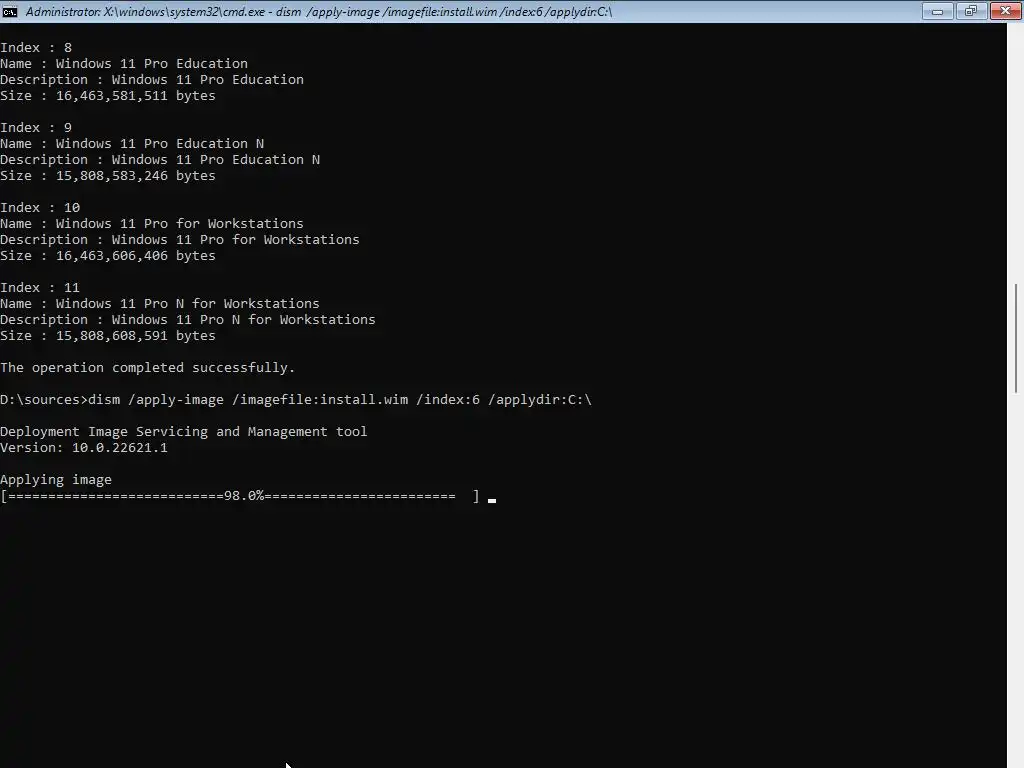Click 'Description : Windows 11 Pro for Workstations'

pos(180,240)
